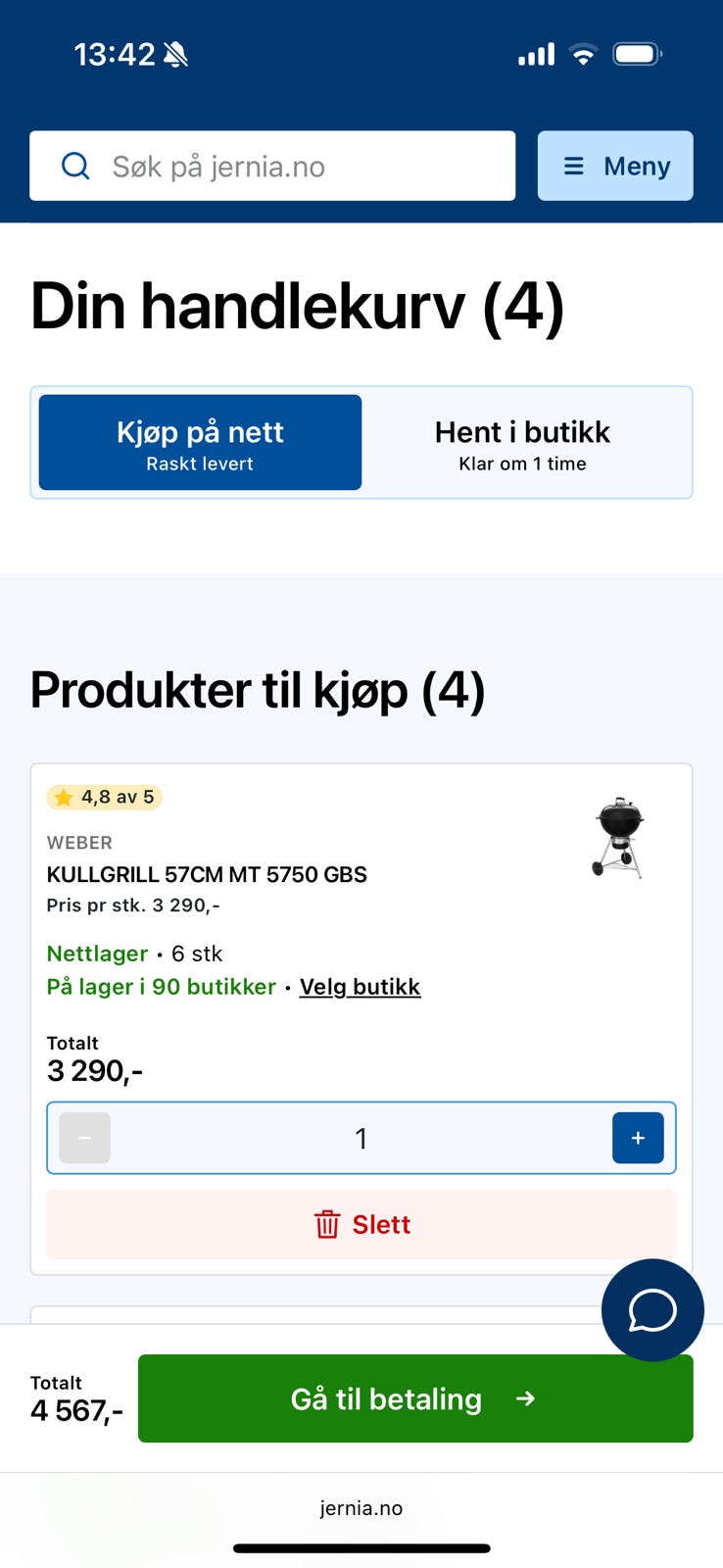The width and height of the screenshot is (723, 1568).
Task: Open the Meny hamburger menu
Action: (615, 166)
